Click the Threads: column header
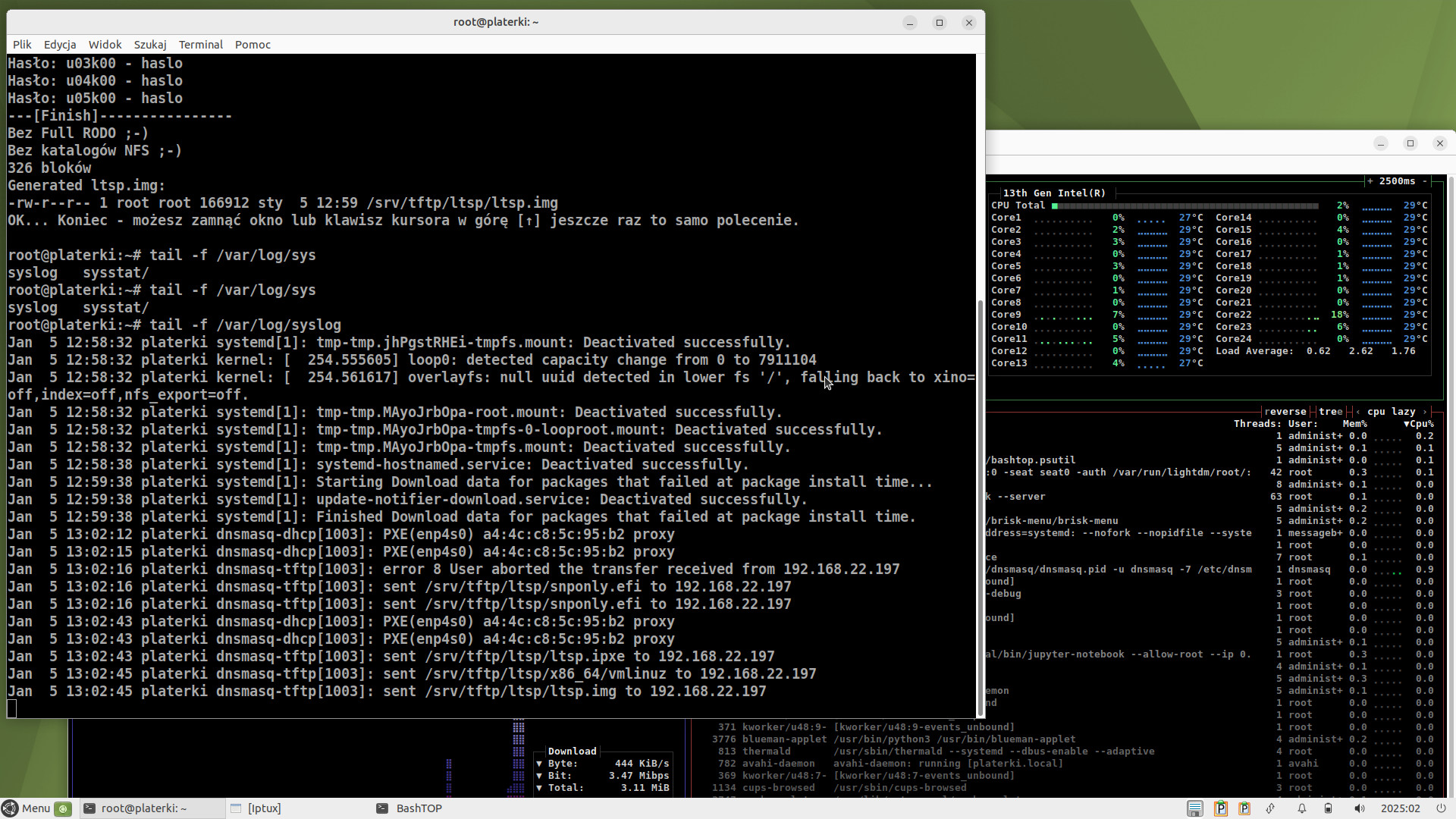This screenshot has width=1456, height=819. (1257, 424)
